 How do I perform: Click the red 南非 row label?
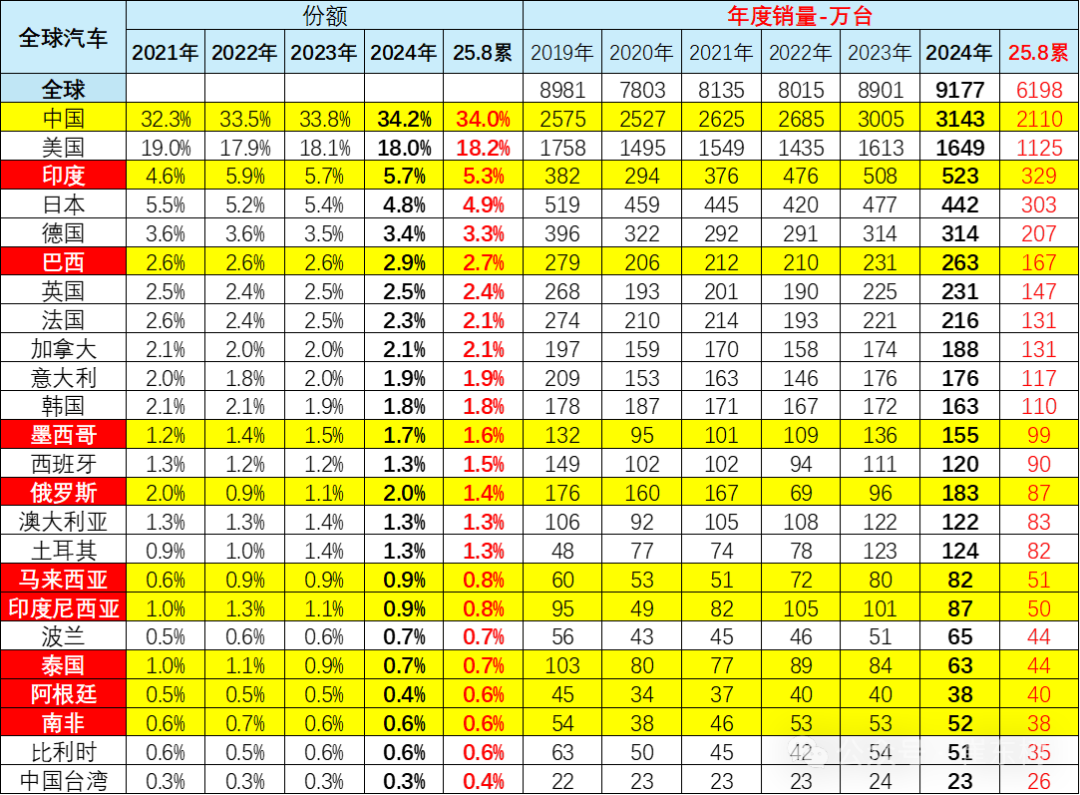point(63,723)
